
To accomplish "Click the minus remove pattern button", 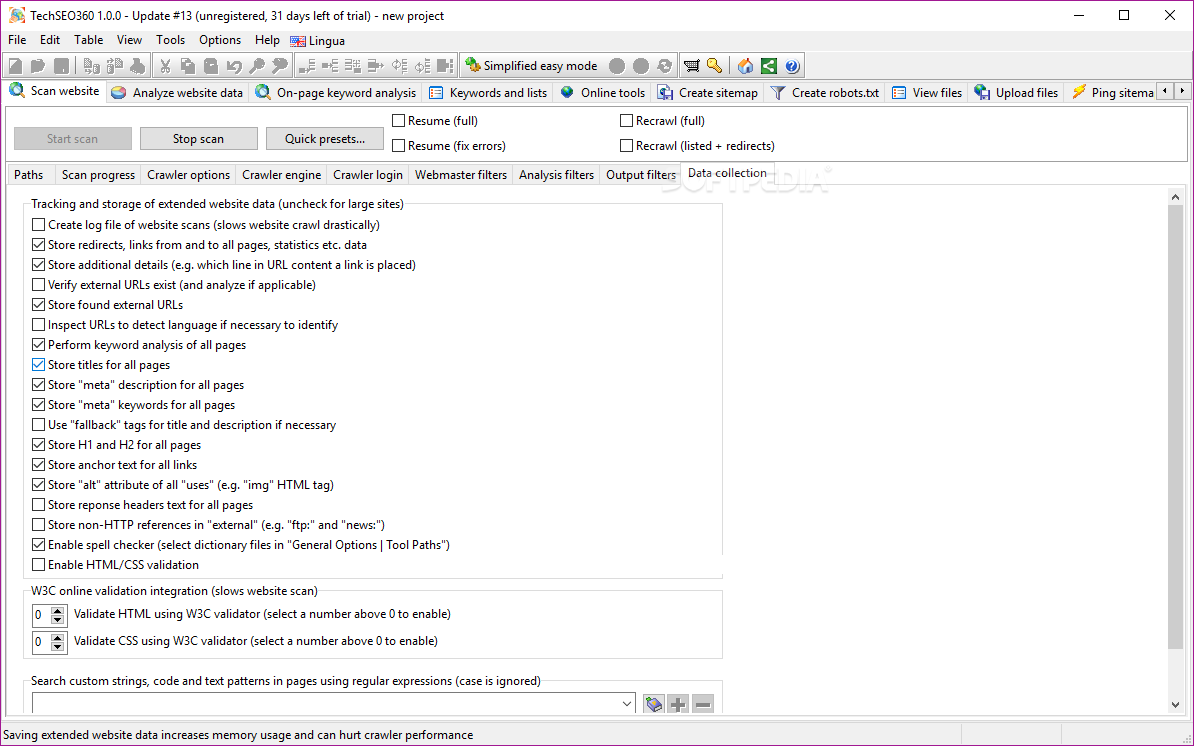I will point(703,704).
